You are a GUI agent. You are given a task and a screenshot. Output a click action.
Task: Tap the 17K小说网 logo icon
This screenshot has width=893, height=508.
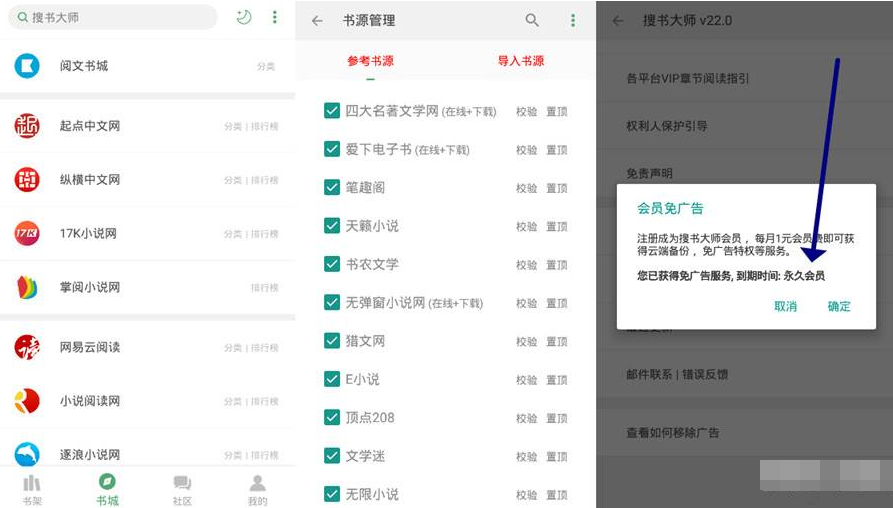(x=27, y=233)
